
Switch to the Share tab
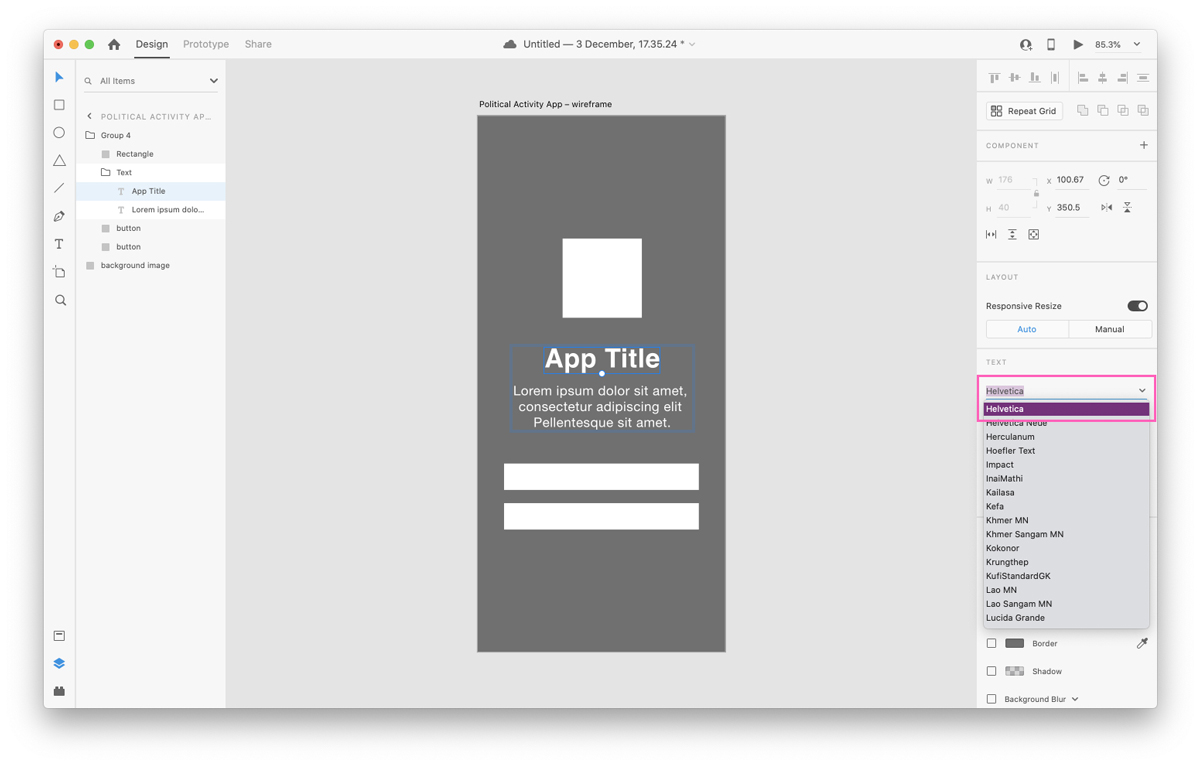(x=258, y=44)
